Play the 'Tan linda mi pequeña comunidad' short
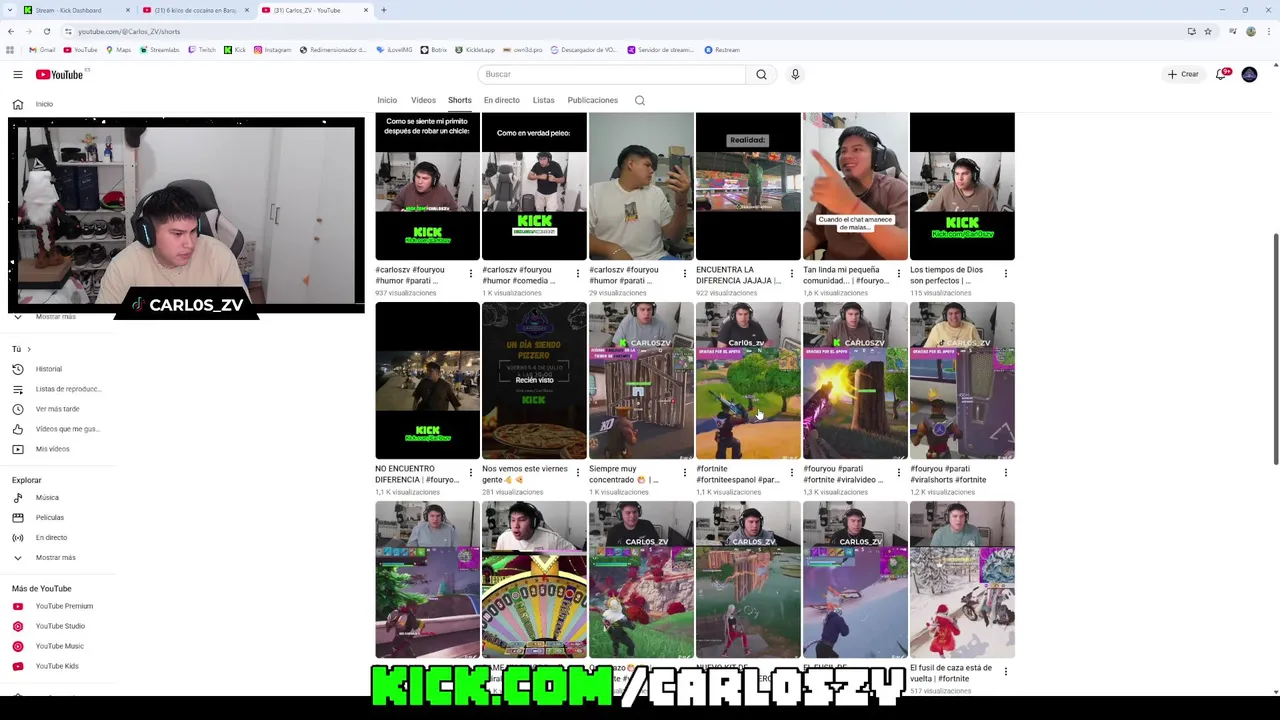The width and height of the screenshot is (1280, 720). 855,186
